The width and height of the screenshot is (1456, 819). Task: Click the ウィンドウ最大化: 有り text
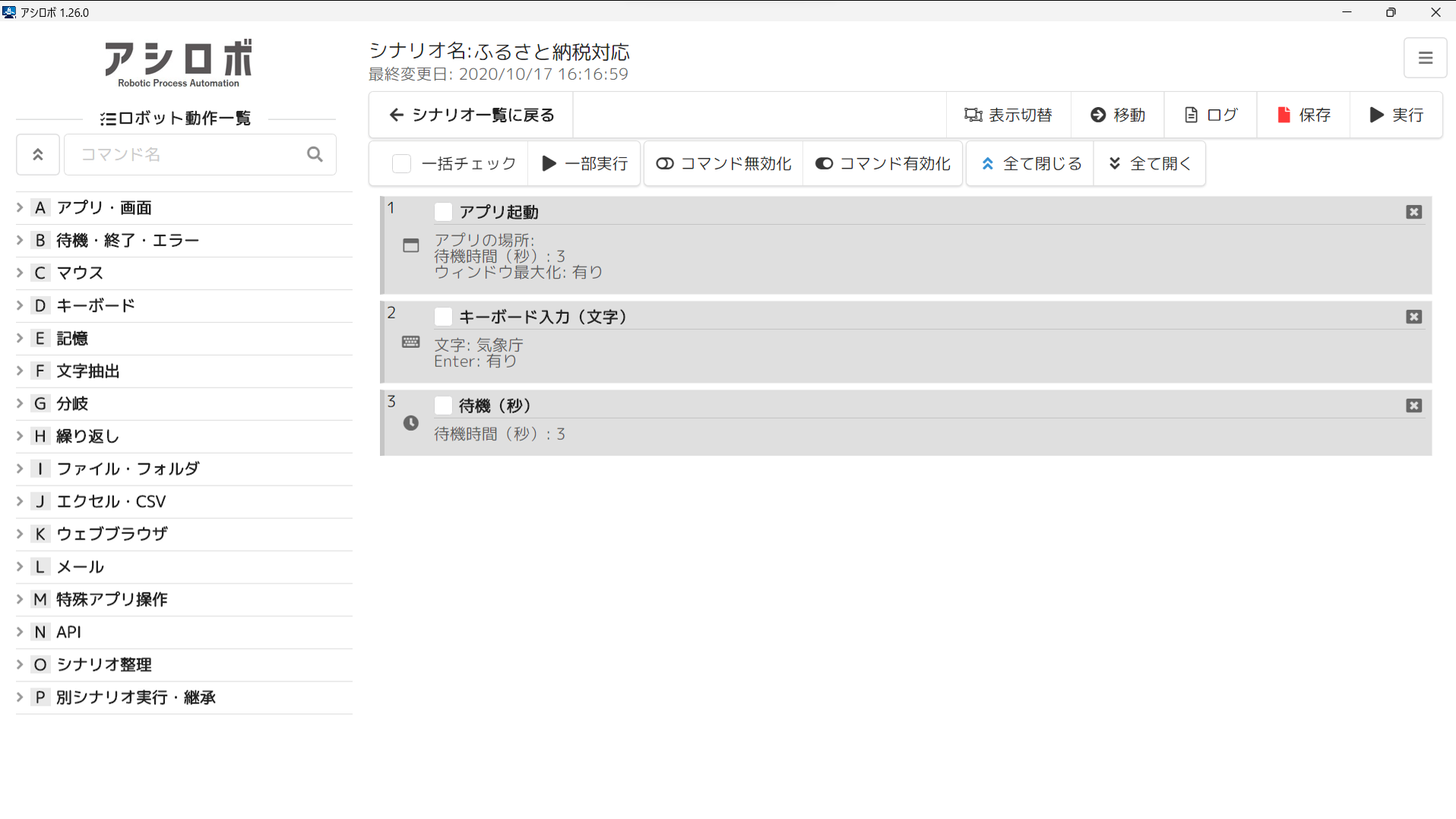click(x=518, y=272)
